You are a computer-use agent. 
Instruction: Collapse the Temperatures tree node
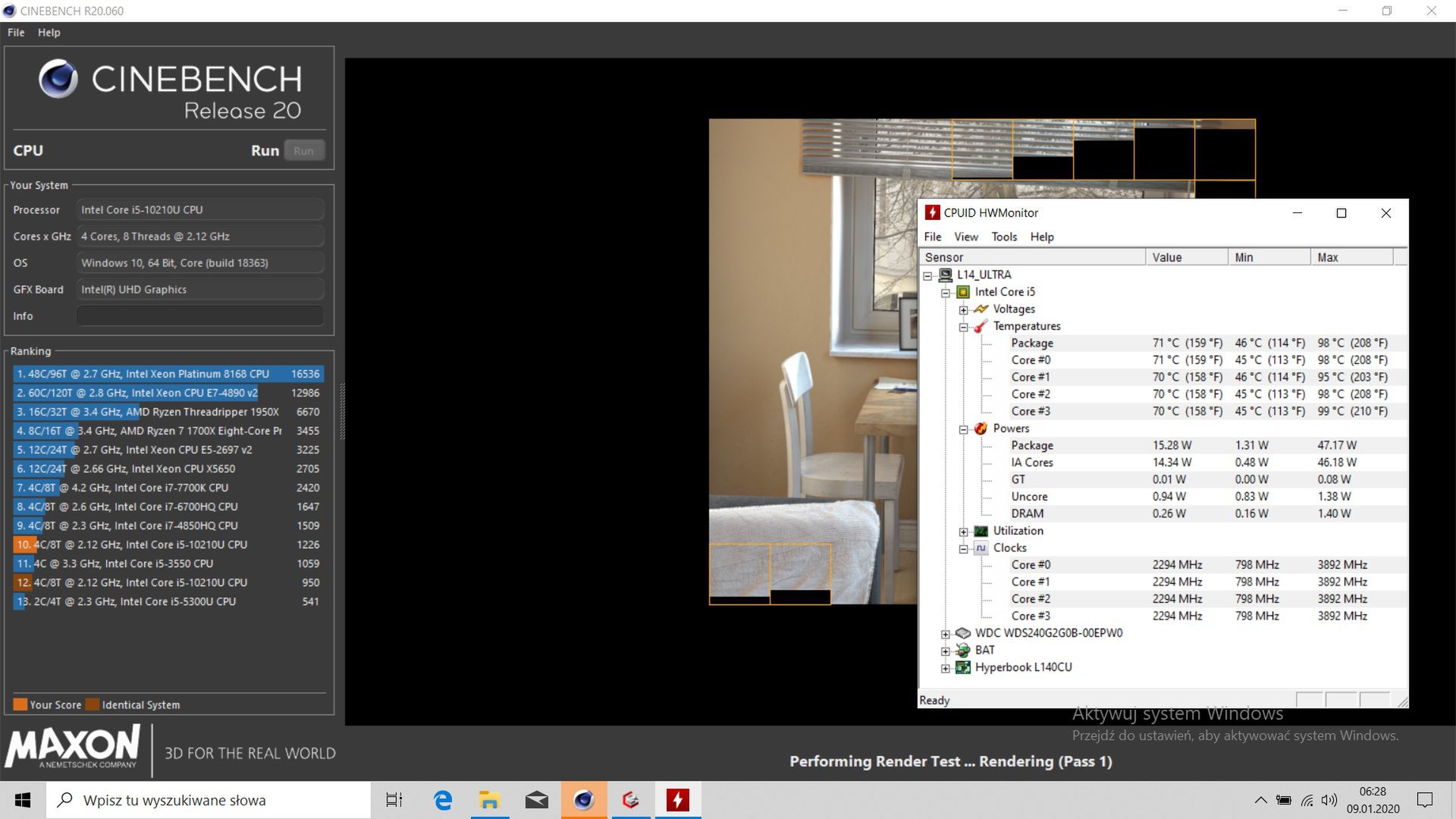[x=963, y=327]
